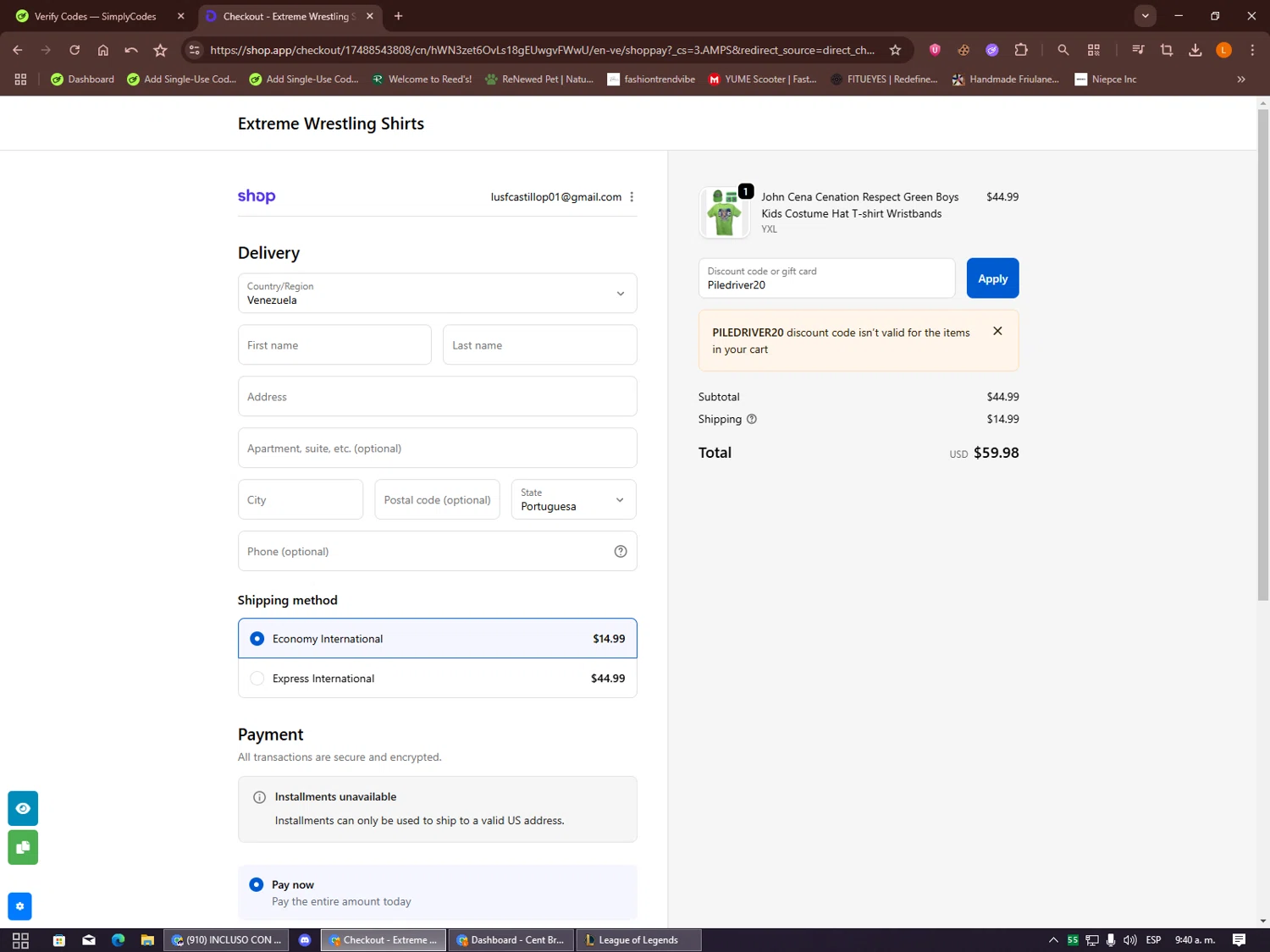Select the Checkout - Extreme Wrestling tab
1270x952 pixels.
coord(288,16)
